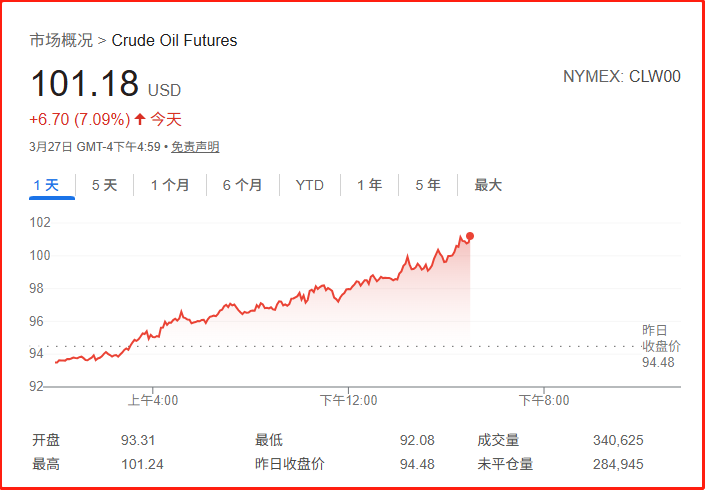Select the 1 个月 range tab
The width and height of the screenshot is (706, 491).
click(170, 185)
